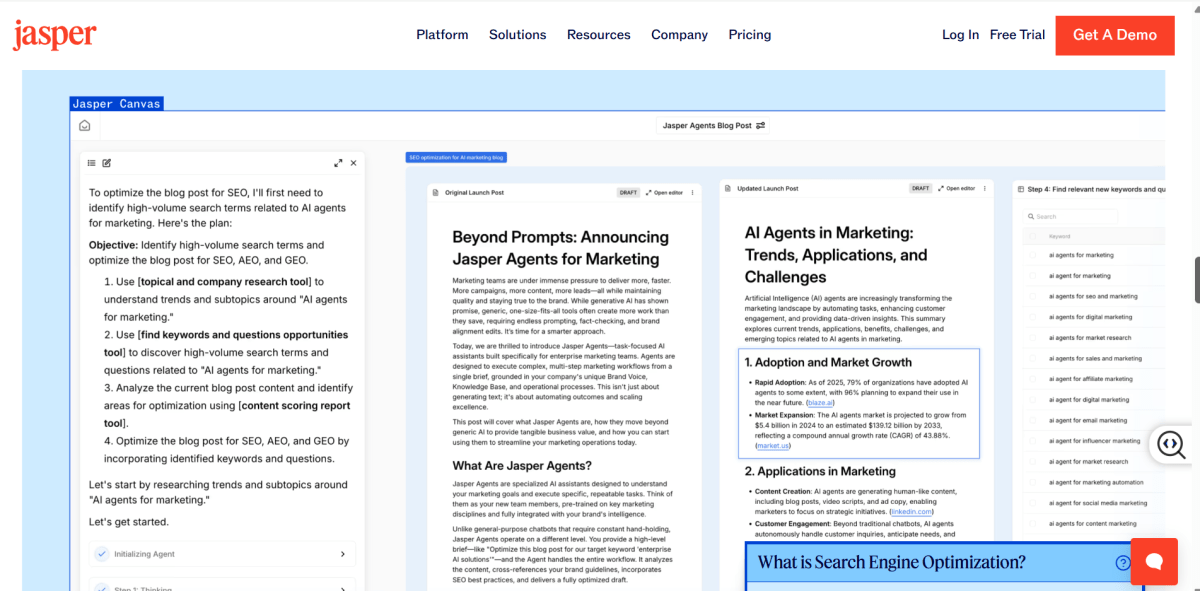The image size is (1200, 591).
Task: Start a Free Trial
Action: pos(1017,34)
